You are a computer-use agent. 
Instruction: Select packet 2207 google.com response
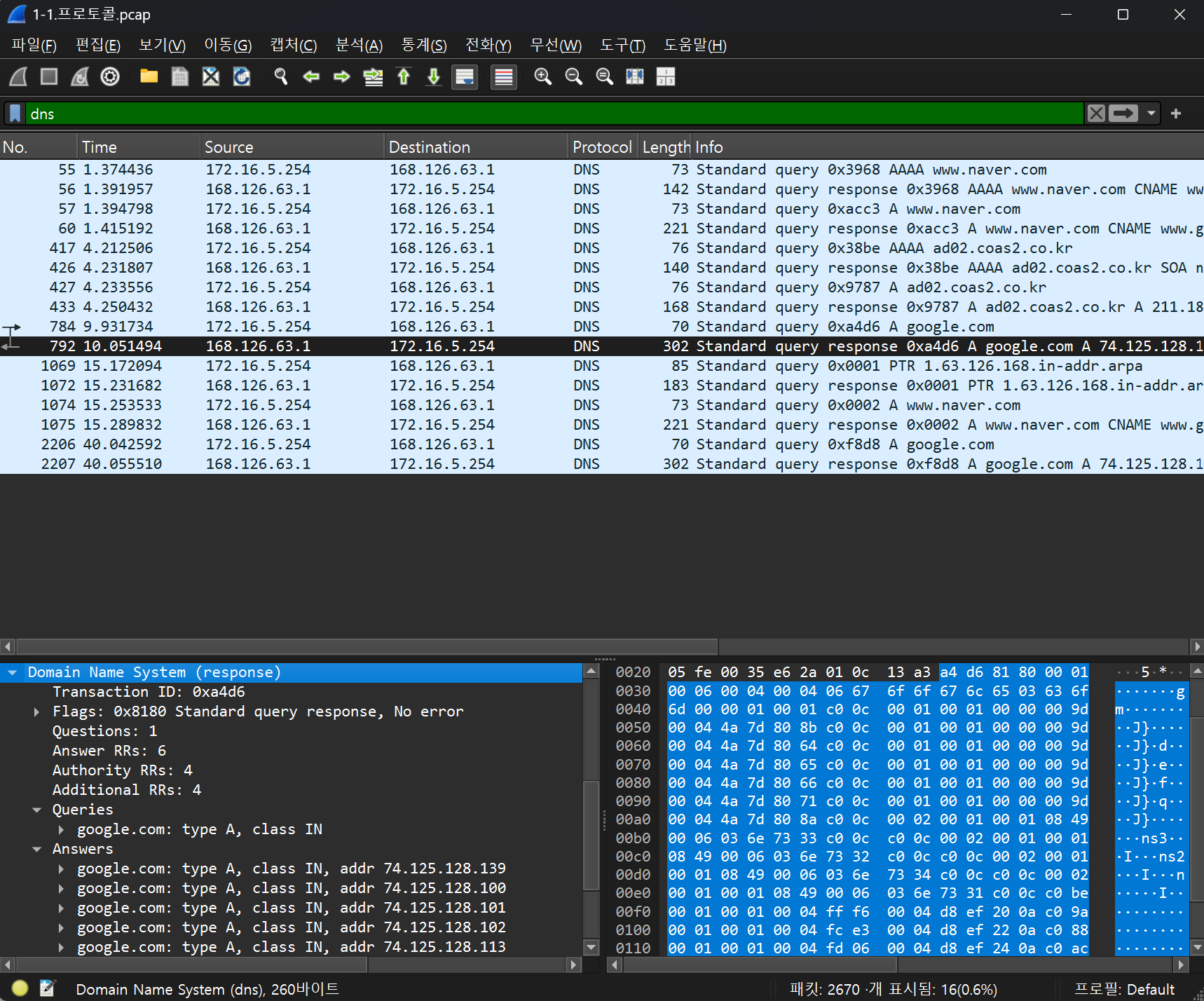602,464
